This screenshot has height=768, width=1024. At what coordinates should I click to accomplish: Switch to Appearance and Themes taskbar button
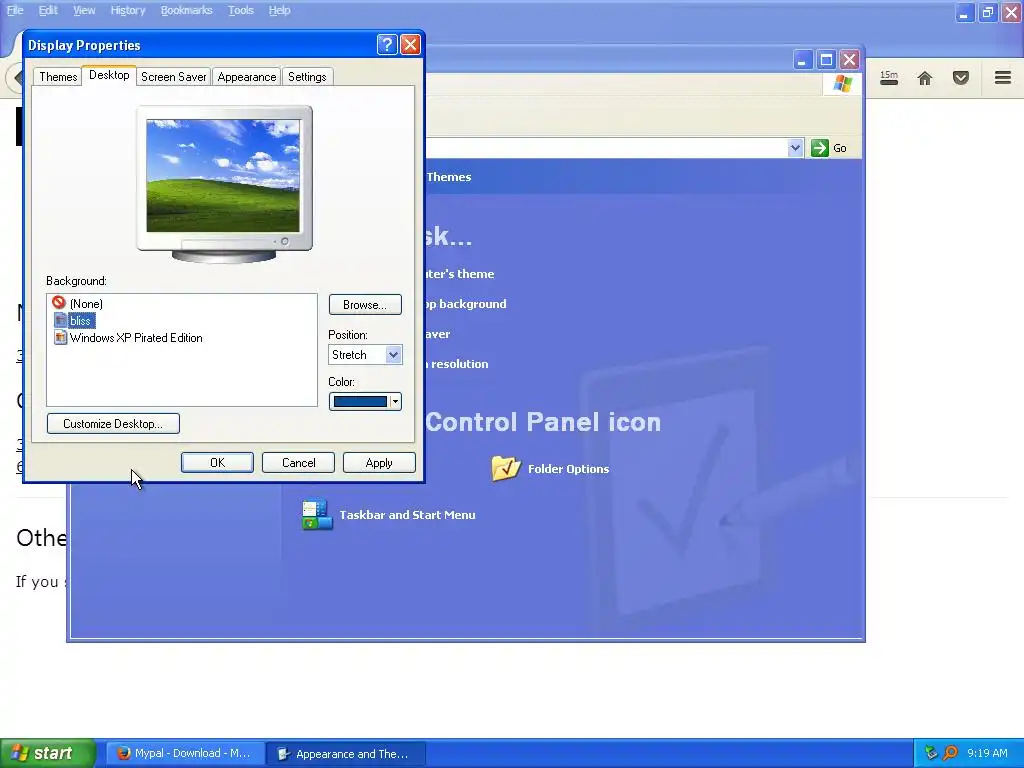(x=346, y=753)
